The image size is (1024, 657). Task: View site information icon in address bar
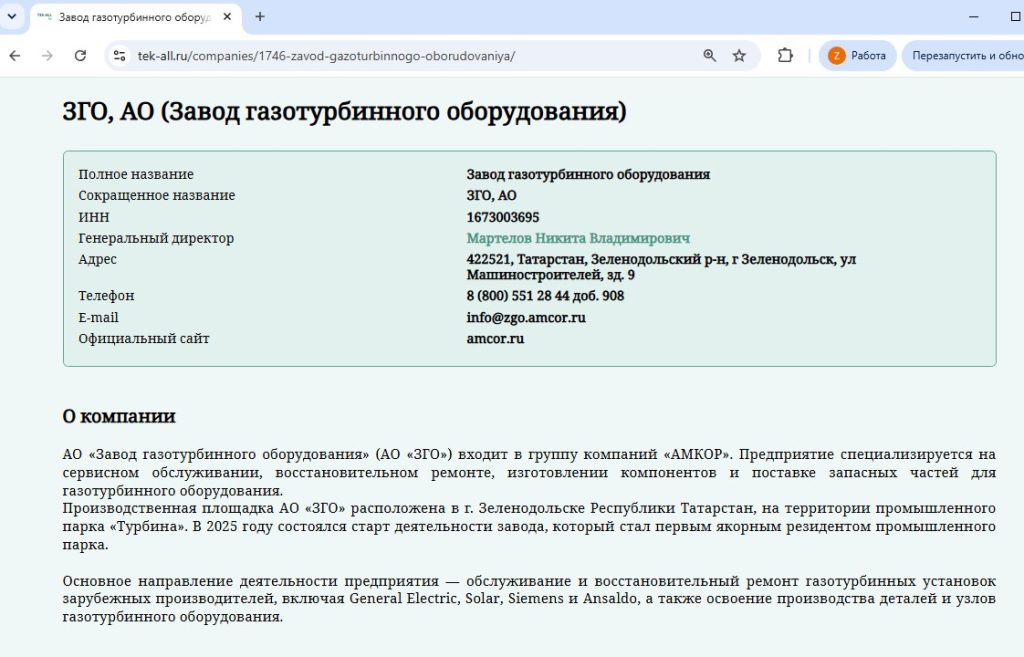pyautogui.click(x=120, y=56)
